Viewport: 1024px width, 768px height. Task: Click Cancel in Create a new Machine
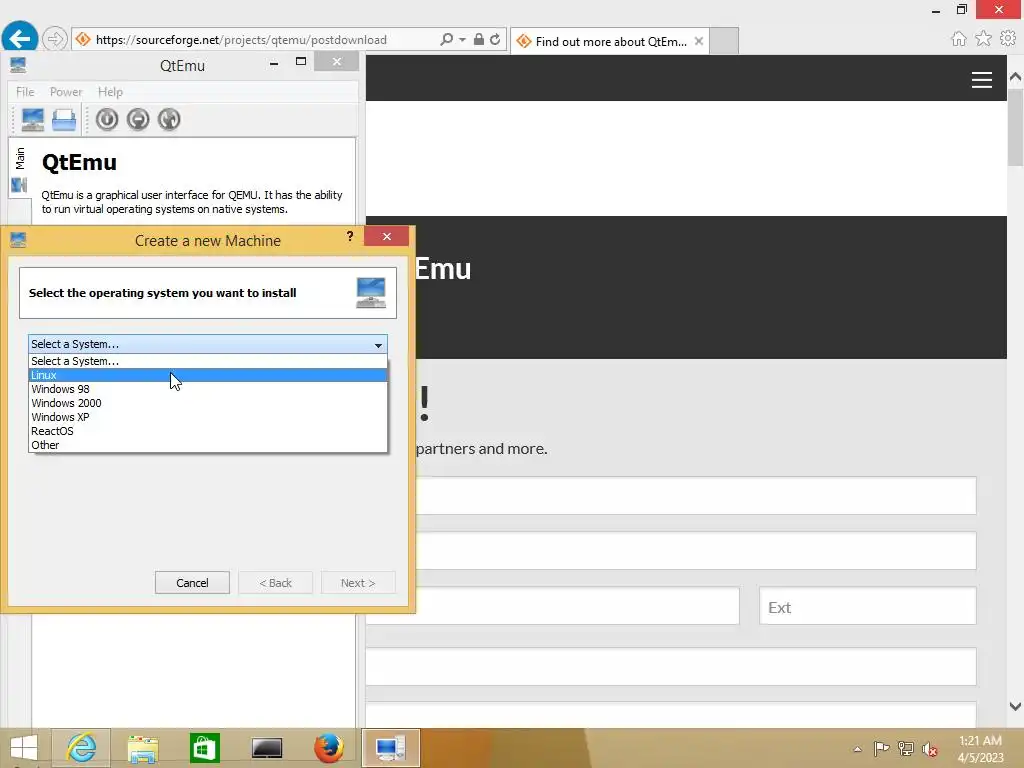192,583
